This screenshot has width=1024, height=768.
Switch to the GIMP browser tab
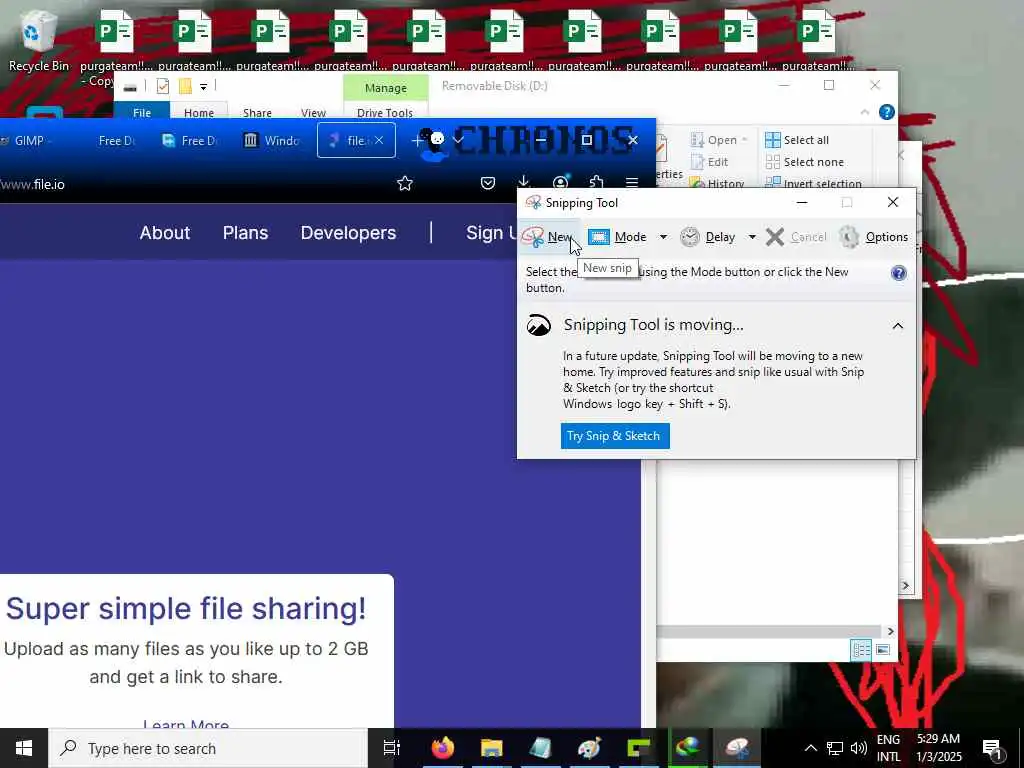pyautogui.click(x=24, y=140)
